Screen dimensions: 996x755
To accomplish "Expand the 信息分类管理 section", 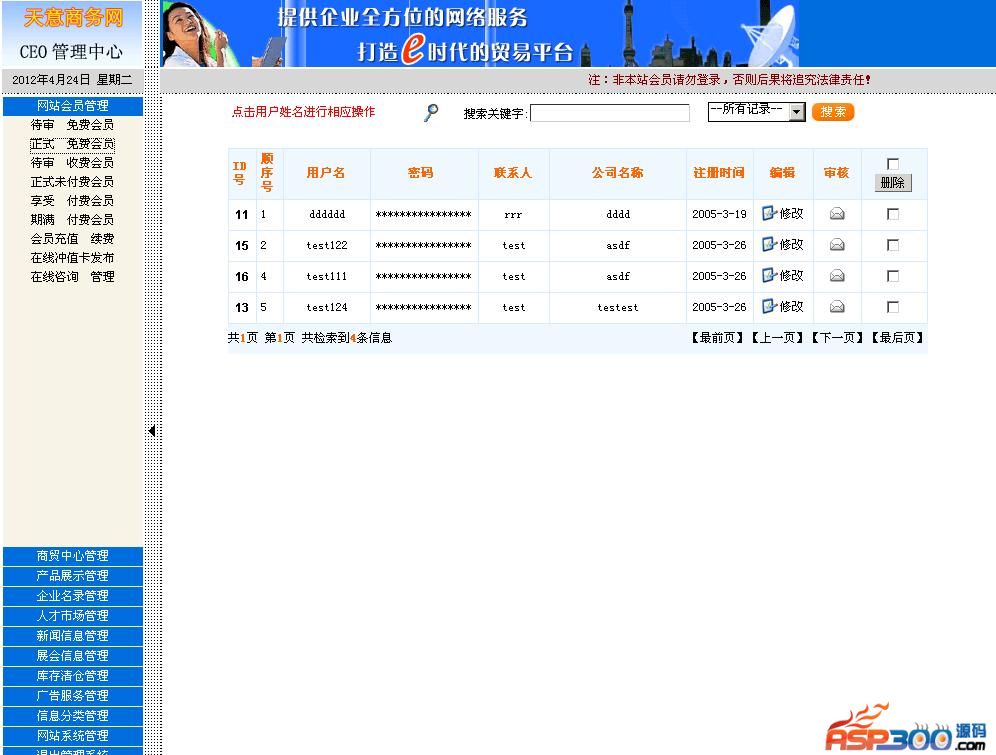I will (72, 716).
